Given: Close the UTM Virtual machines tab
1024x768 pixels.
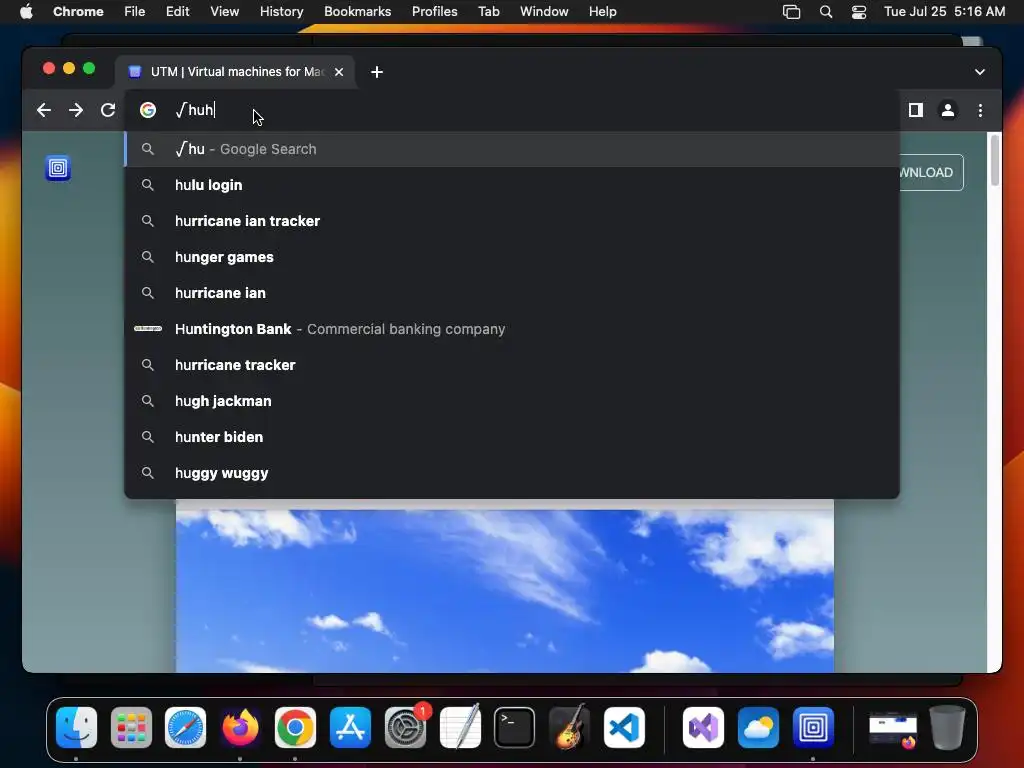Looking at the screenshot, I should click(x=339, y=72).
